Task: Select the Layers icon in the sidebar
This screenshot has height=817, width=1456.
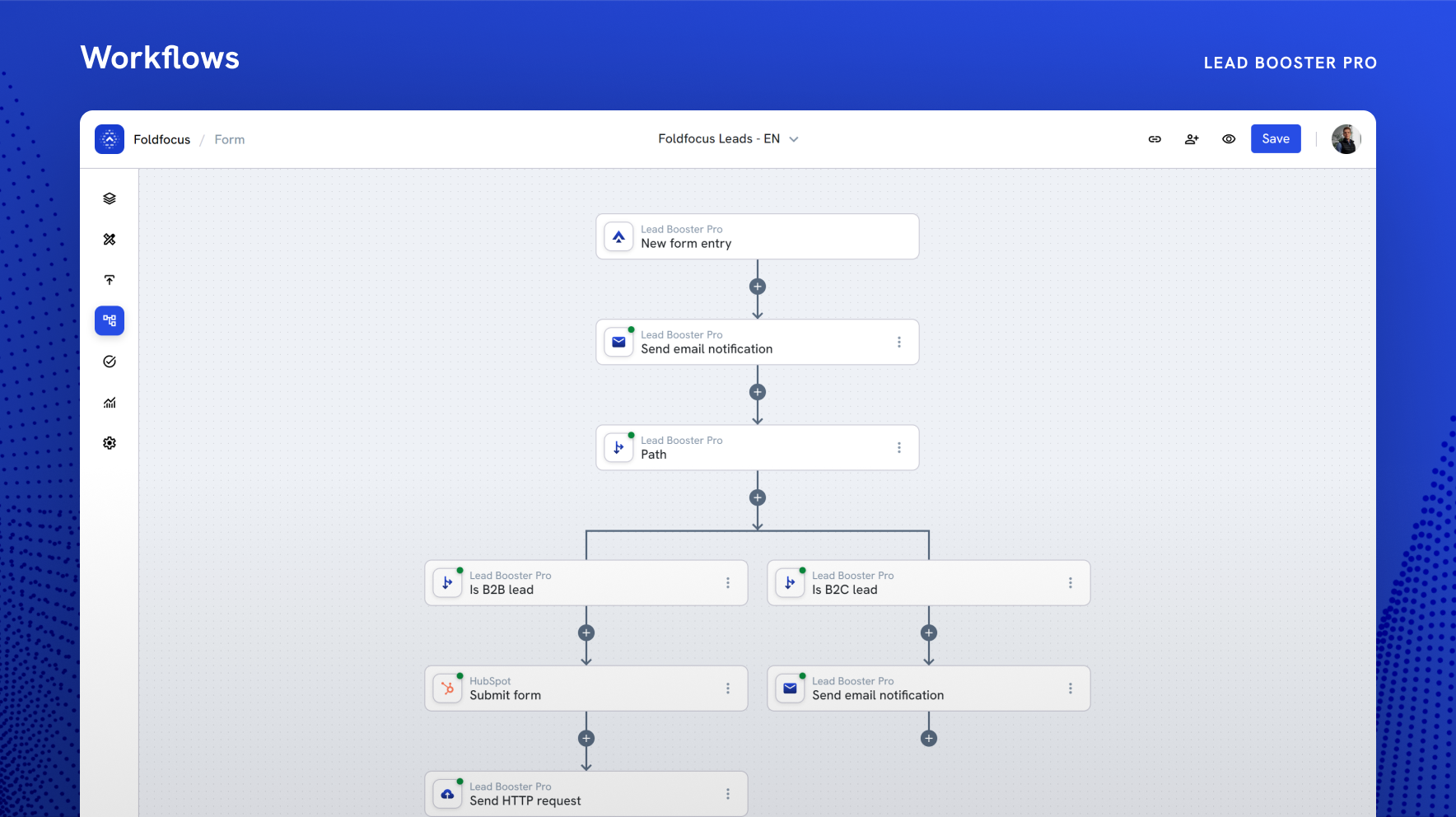Action: point(110,198)
